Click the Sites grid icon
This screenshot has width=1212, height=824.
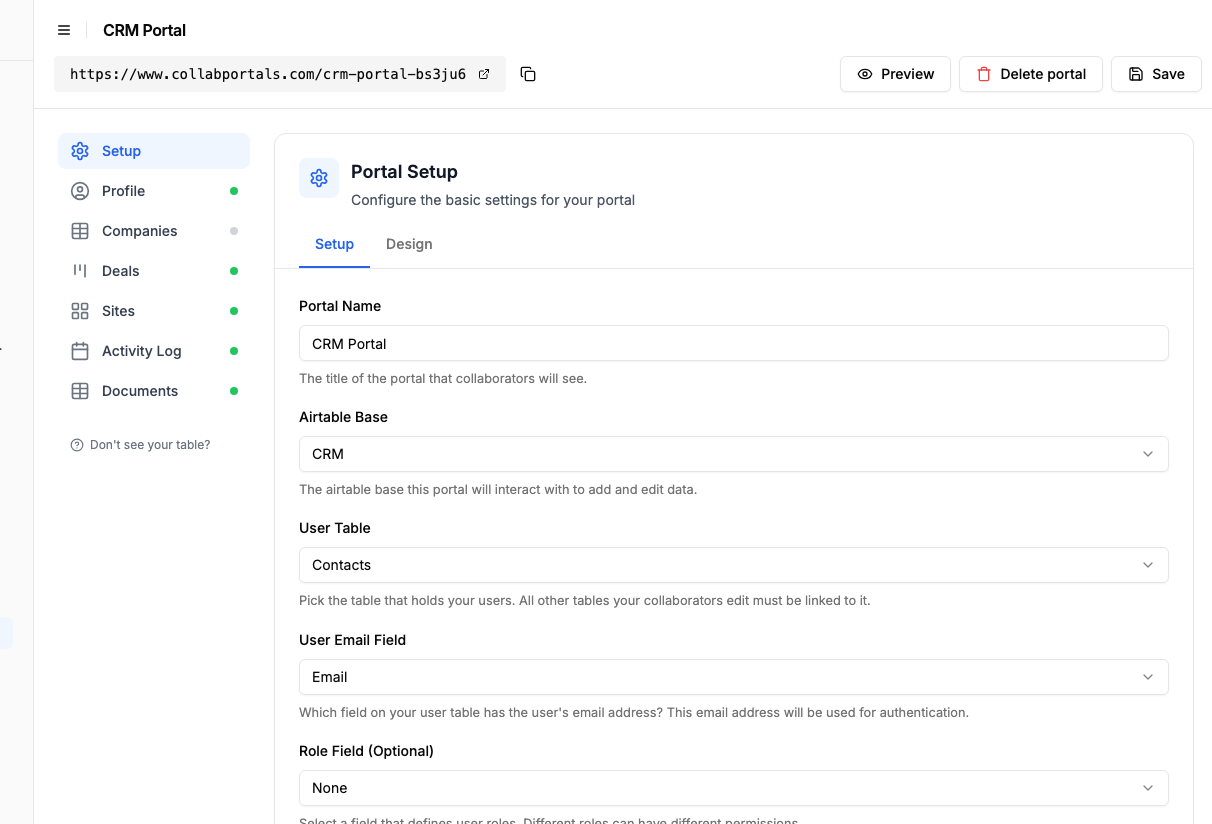tap(80, 311)
